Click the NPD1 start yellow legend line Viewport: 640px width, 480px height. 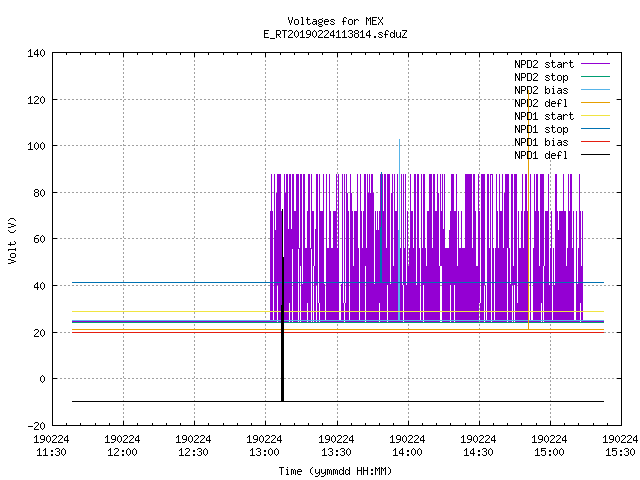[x=595, y=116]
